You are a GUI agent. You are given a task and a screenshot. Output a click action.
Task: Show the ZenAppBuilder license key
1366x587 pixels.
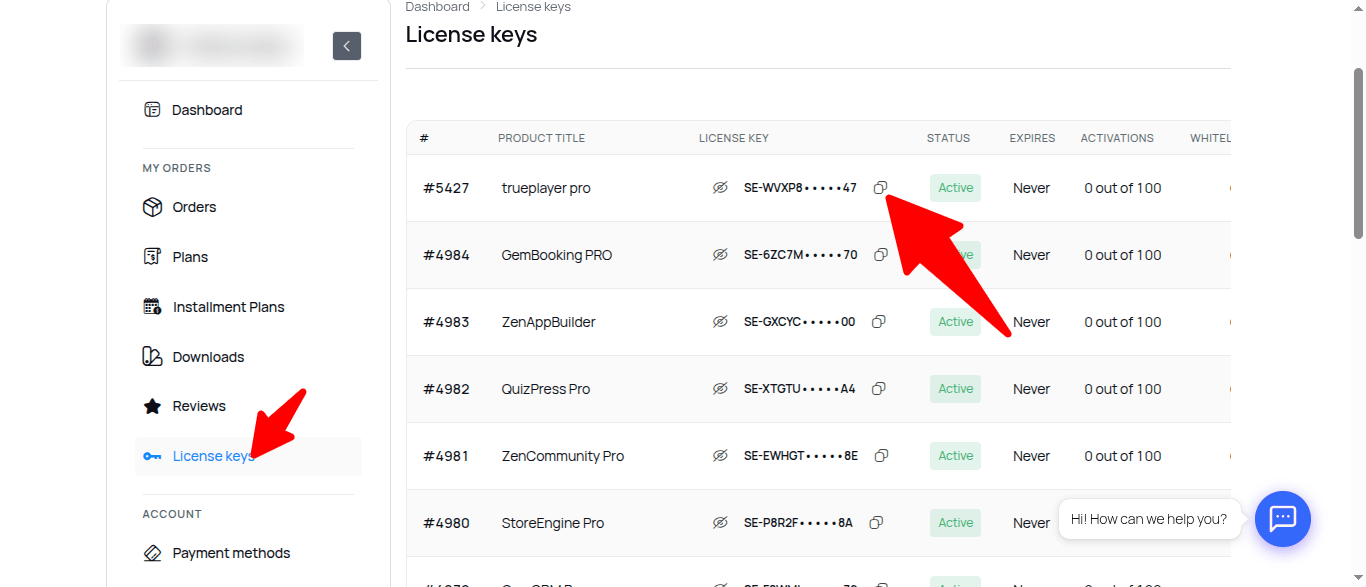tap(720, 322)
